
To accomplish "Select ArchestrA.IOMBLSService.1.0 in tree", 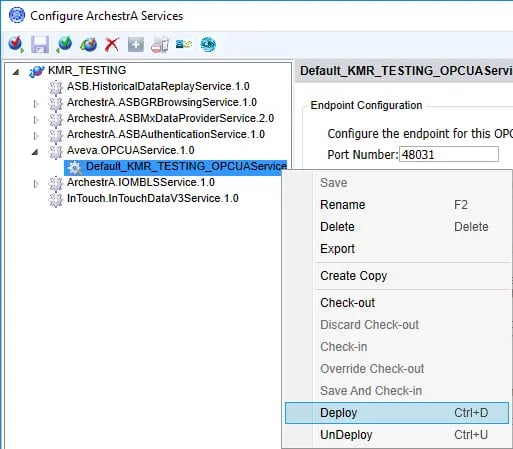I will tap(141, 182).
